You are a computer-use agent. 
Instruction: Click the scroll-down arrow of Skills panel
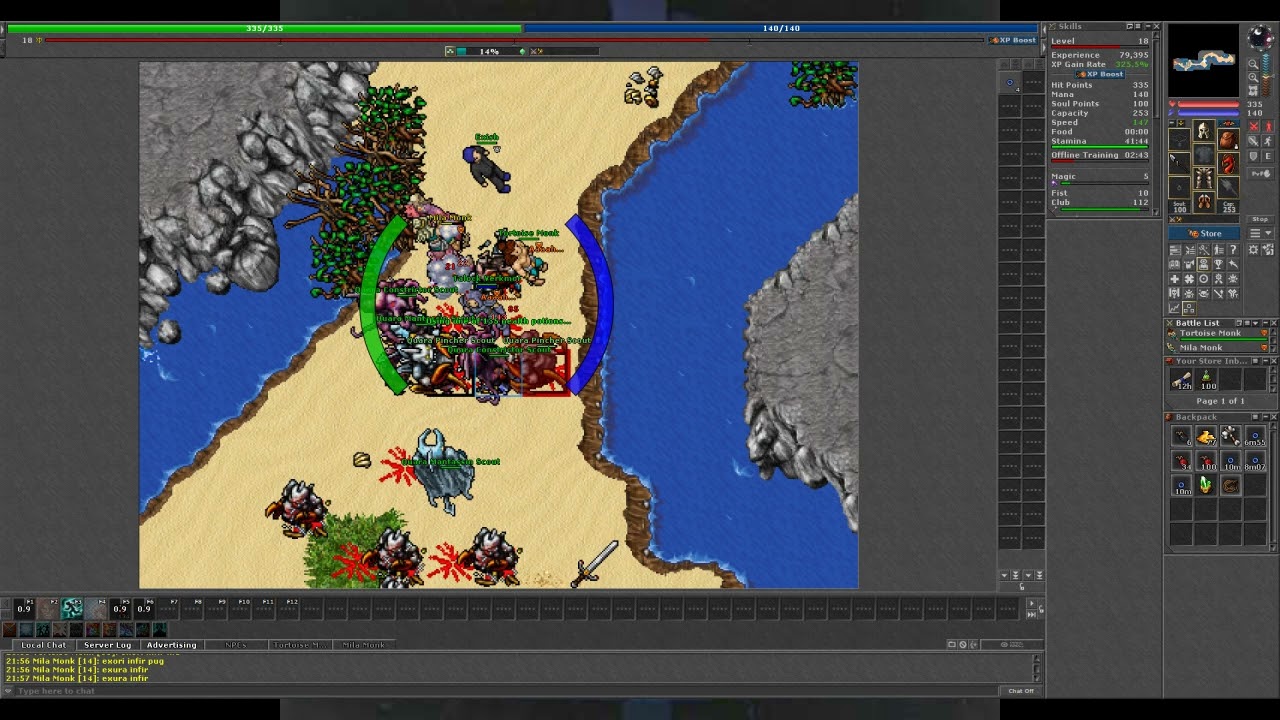click(x=1156, y=210)
